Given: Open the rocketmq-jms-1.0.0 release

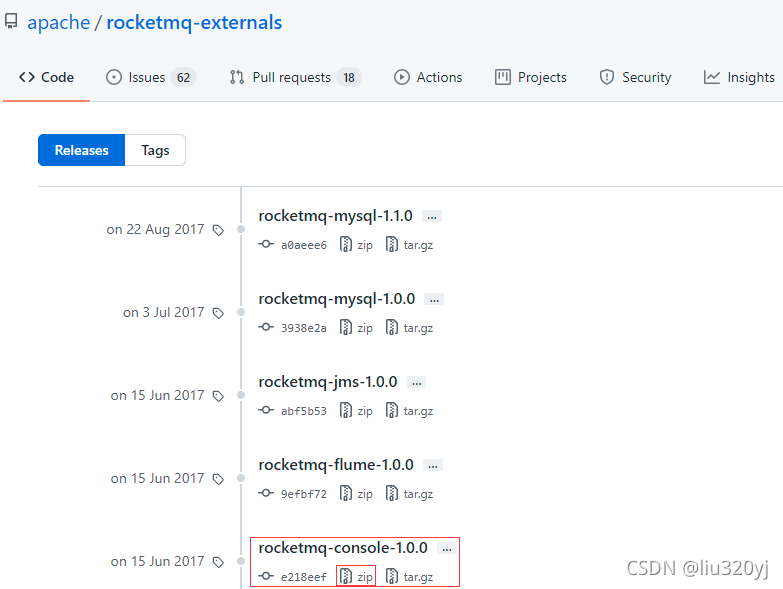Looking at the screenshot, I should click(328, 381).
